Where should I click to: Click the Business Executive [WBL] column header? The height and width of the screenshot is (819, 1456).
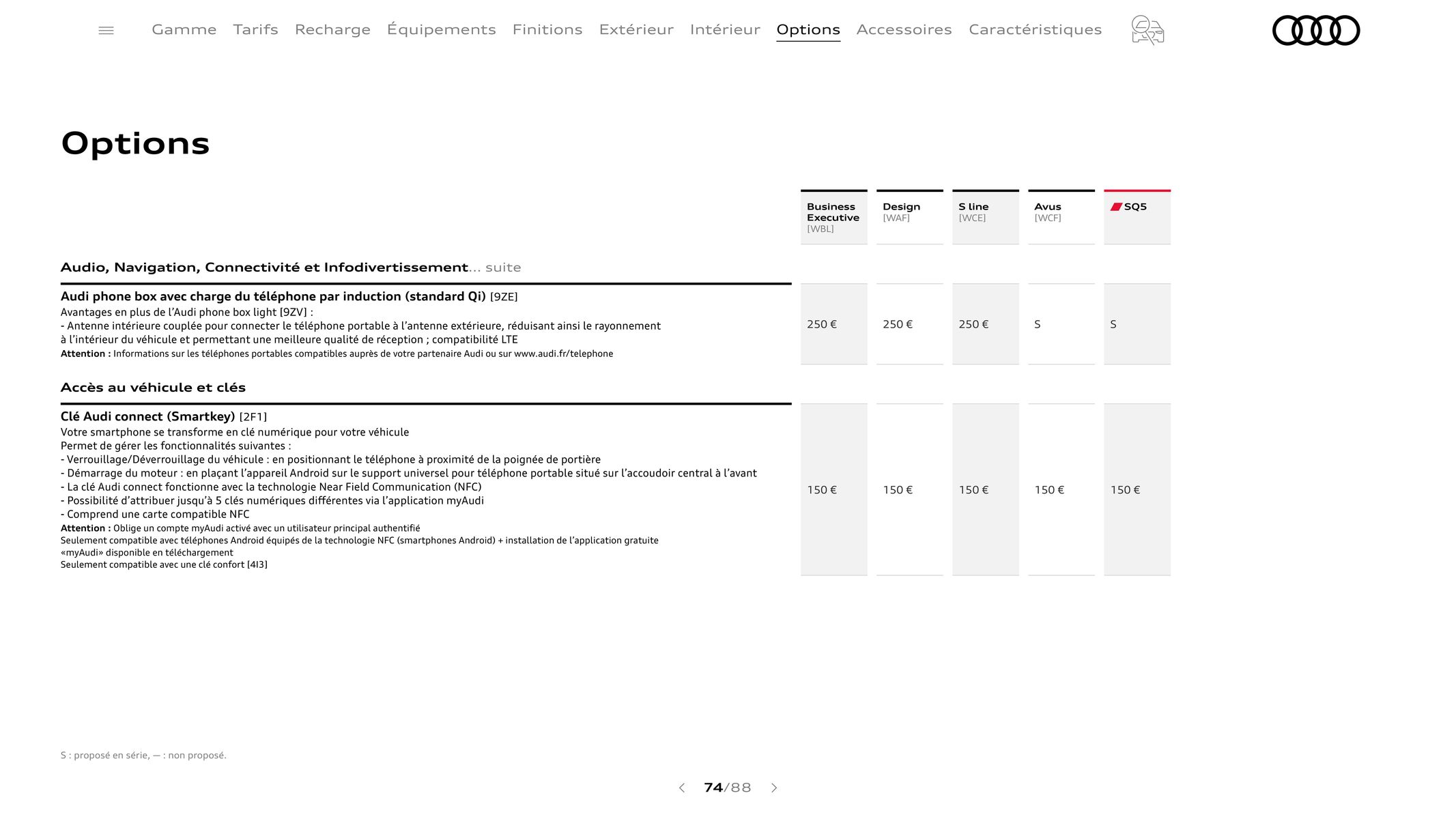point(833,217)
